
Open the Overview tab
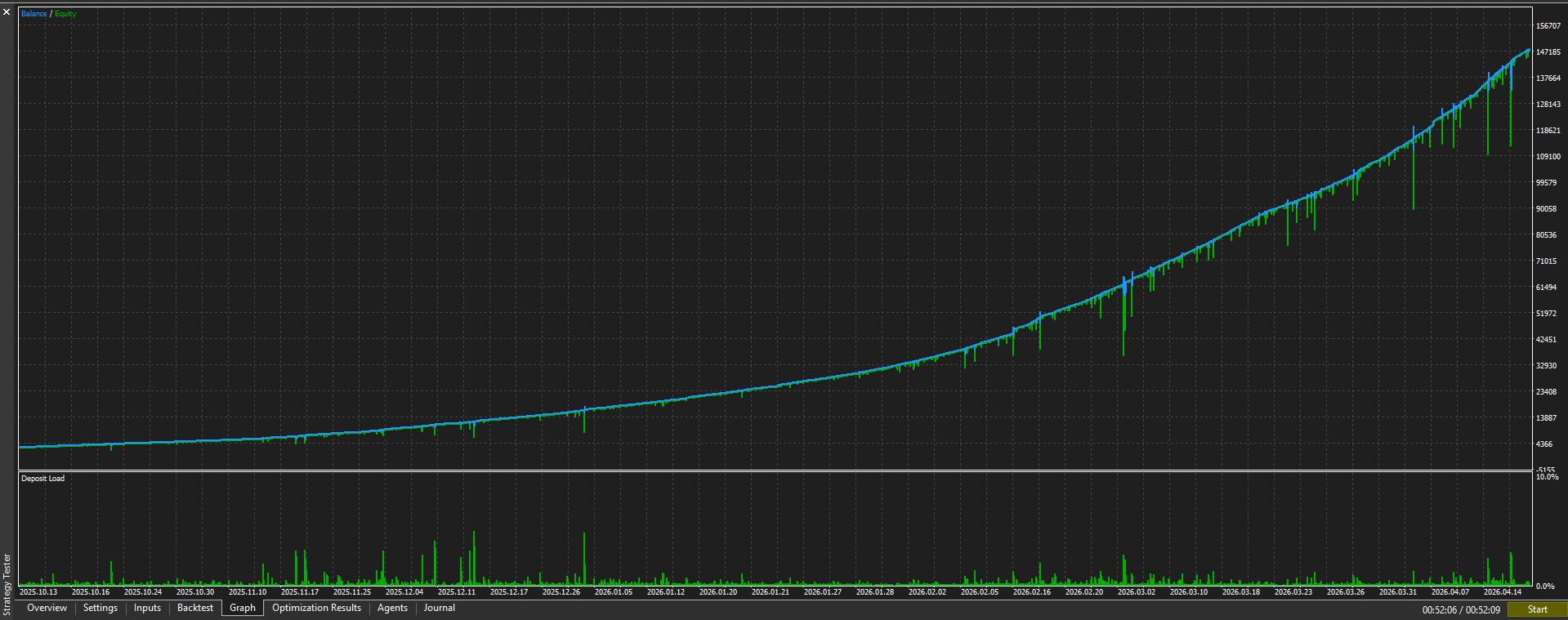point(47,609)
